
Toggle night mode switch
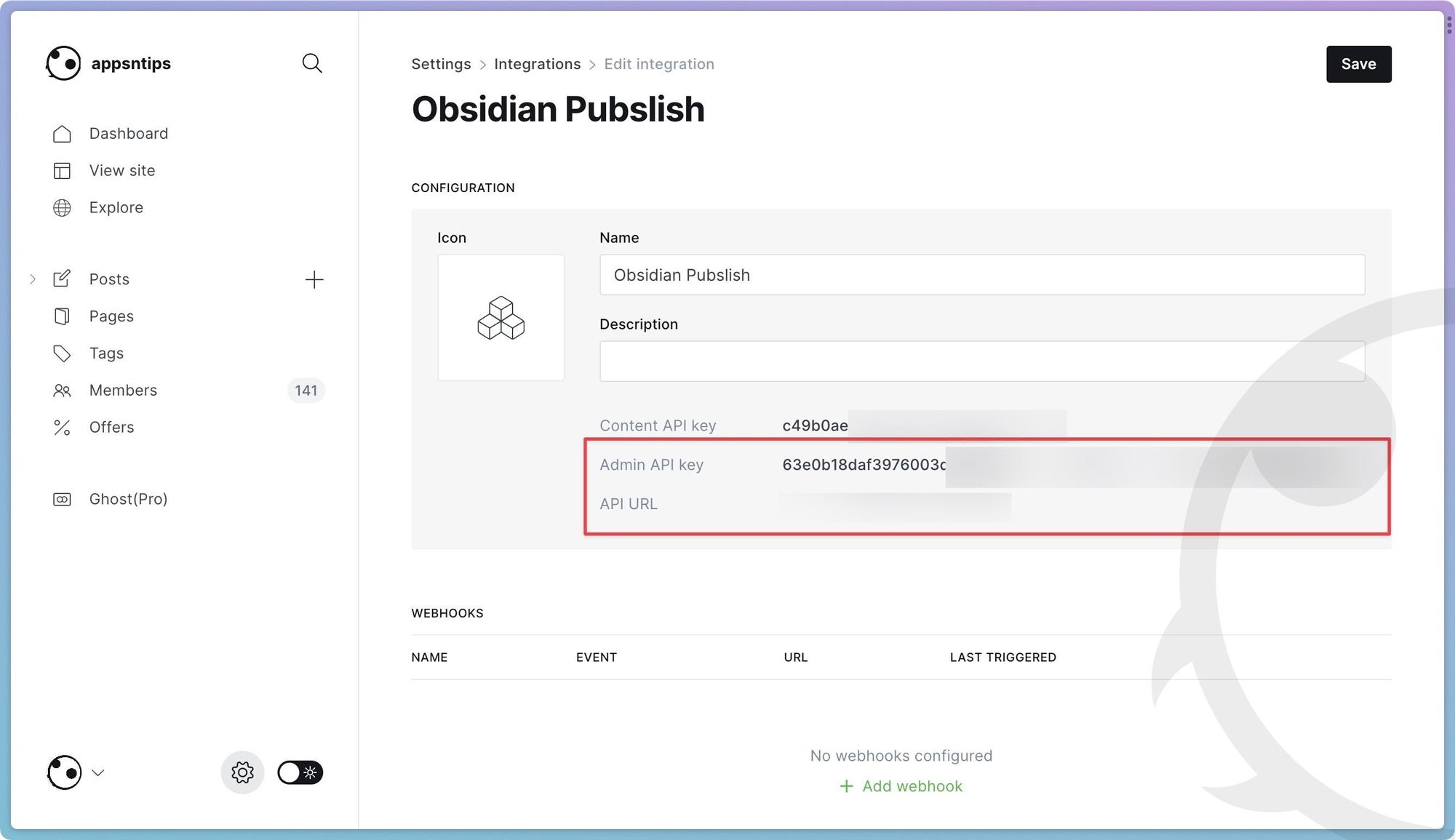(300, 772)
